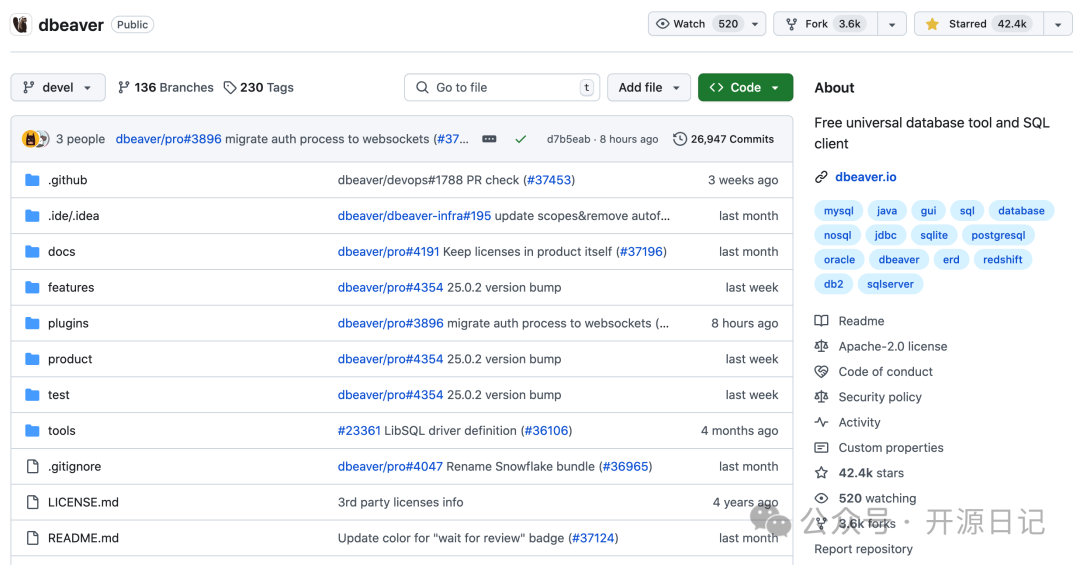Click the branches icon beside 136 Branches
The height and width of the screenshot is (565, 1080).
coord(124,88)
